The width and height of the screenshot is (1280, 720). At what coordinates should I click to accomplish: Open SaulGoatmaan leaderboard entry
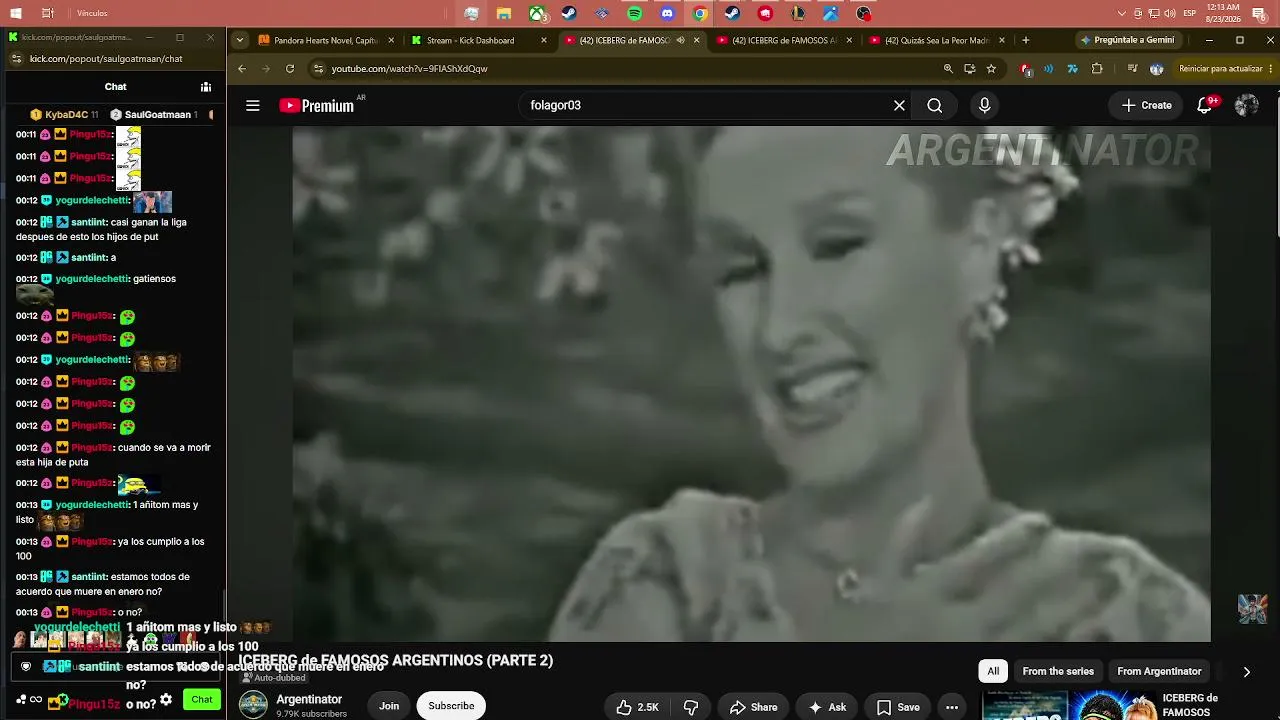click(154, 115)
